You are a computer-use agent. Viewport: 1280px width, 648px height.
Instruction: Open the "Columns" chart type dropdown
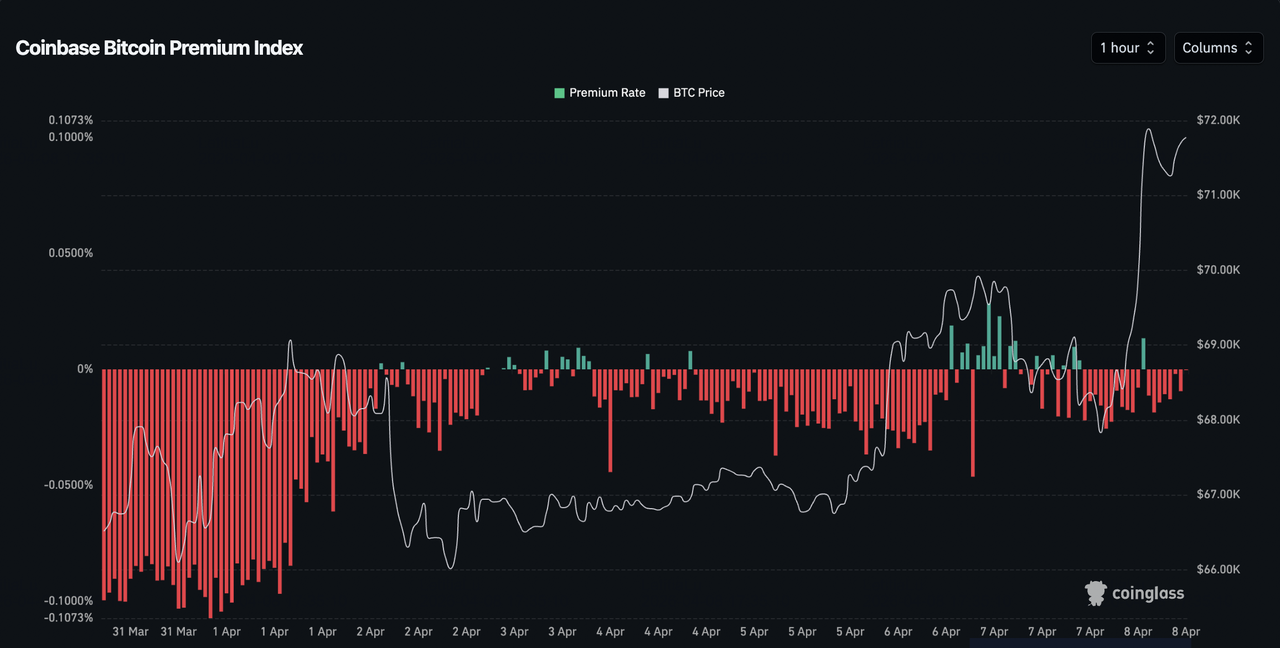coord(1217,48)
